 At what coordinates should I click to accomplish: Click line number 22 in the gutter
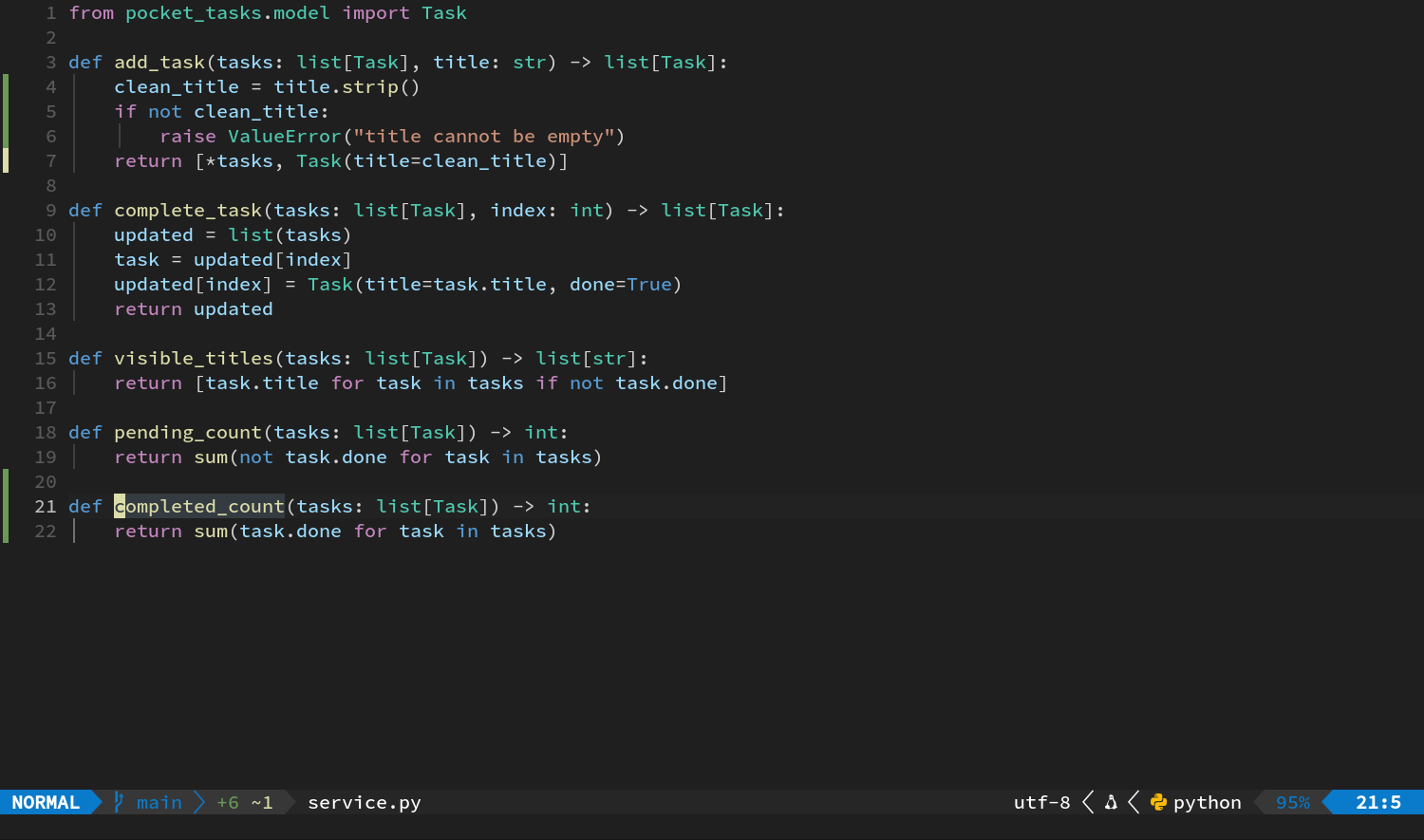pos(46,532)
